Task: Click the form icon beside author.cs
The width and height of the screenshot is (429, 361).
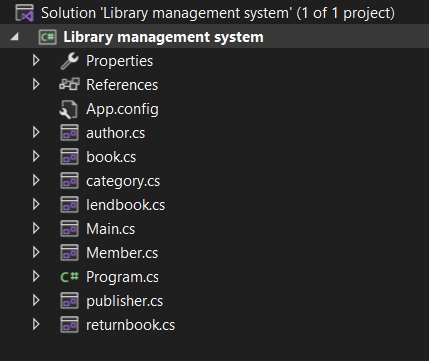Action: [69, 133]
